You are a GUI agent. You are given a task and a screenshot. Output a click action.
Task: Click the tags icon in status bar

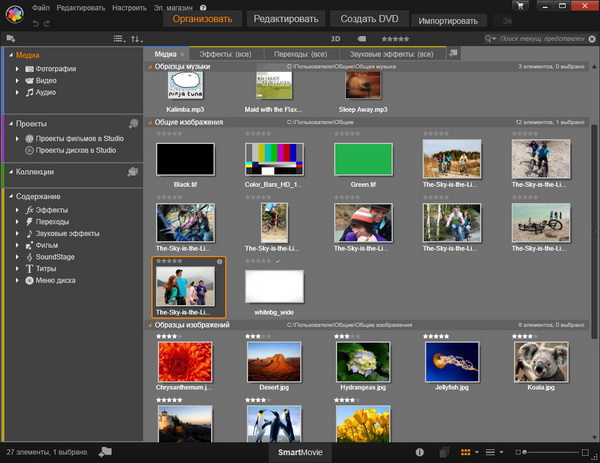click(104, 453)
